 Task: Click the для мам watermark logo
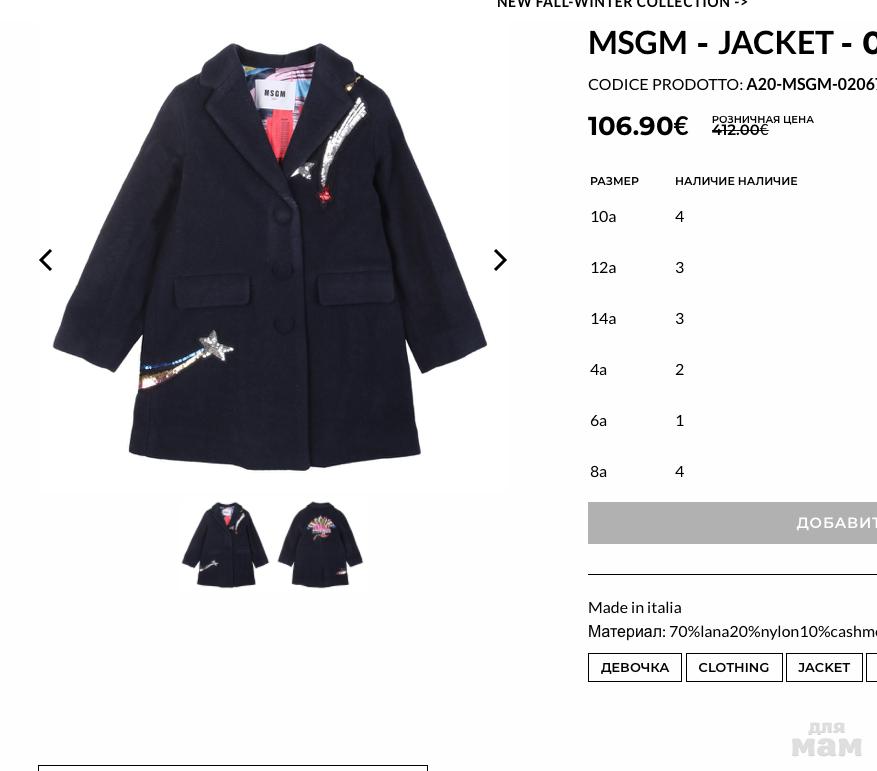coord(827,739)
